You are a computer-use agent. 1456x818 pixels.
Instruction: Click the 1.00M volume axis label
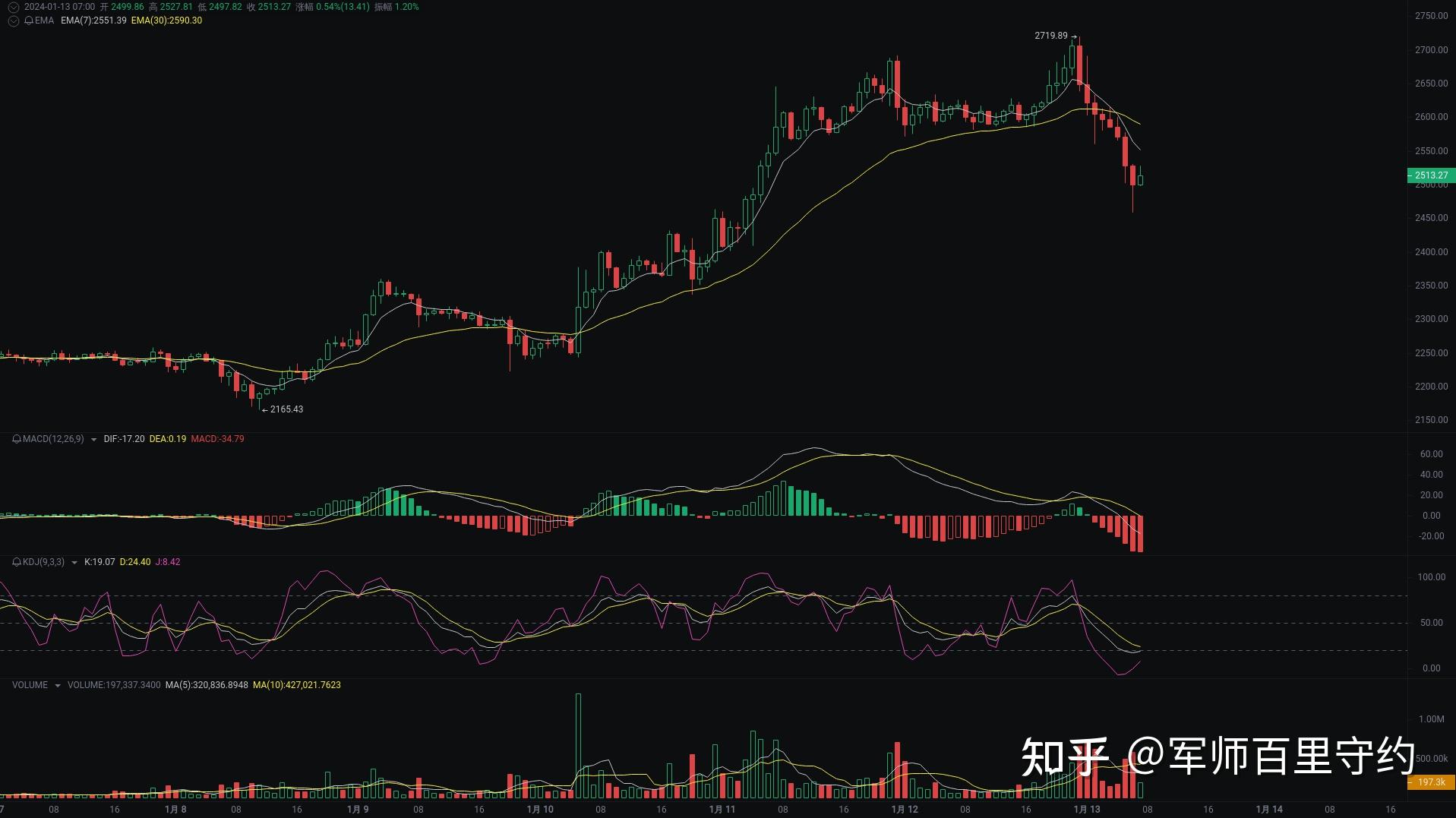(x=1432, y=719)
